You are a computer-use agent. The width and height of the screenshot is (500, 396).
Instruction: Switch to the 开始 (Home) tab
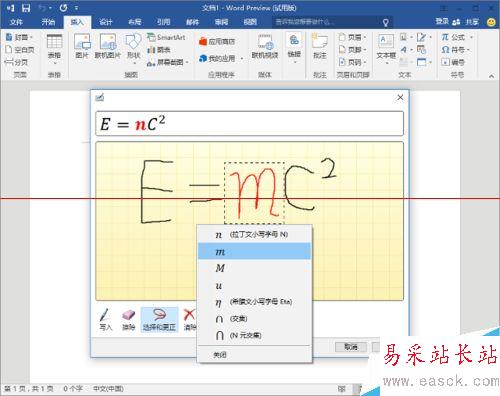(x=48, y=22)
